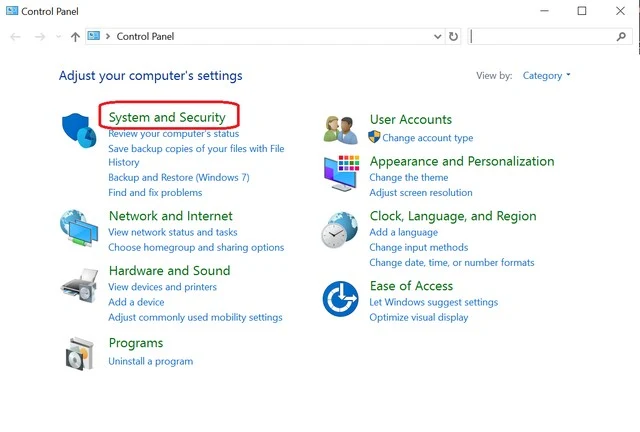Image resolution: width=640 pixels, height=432 pixels.
Task: Click the Control Panel breadcrumb in the address bar
Action: [x=145, y=36]
